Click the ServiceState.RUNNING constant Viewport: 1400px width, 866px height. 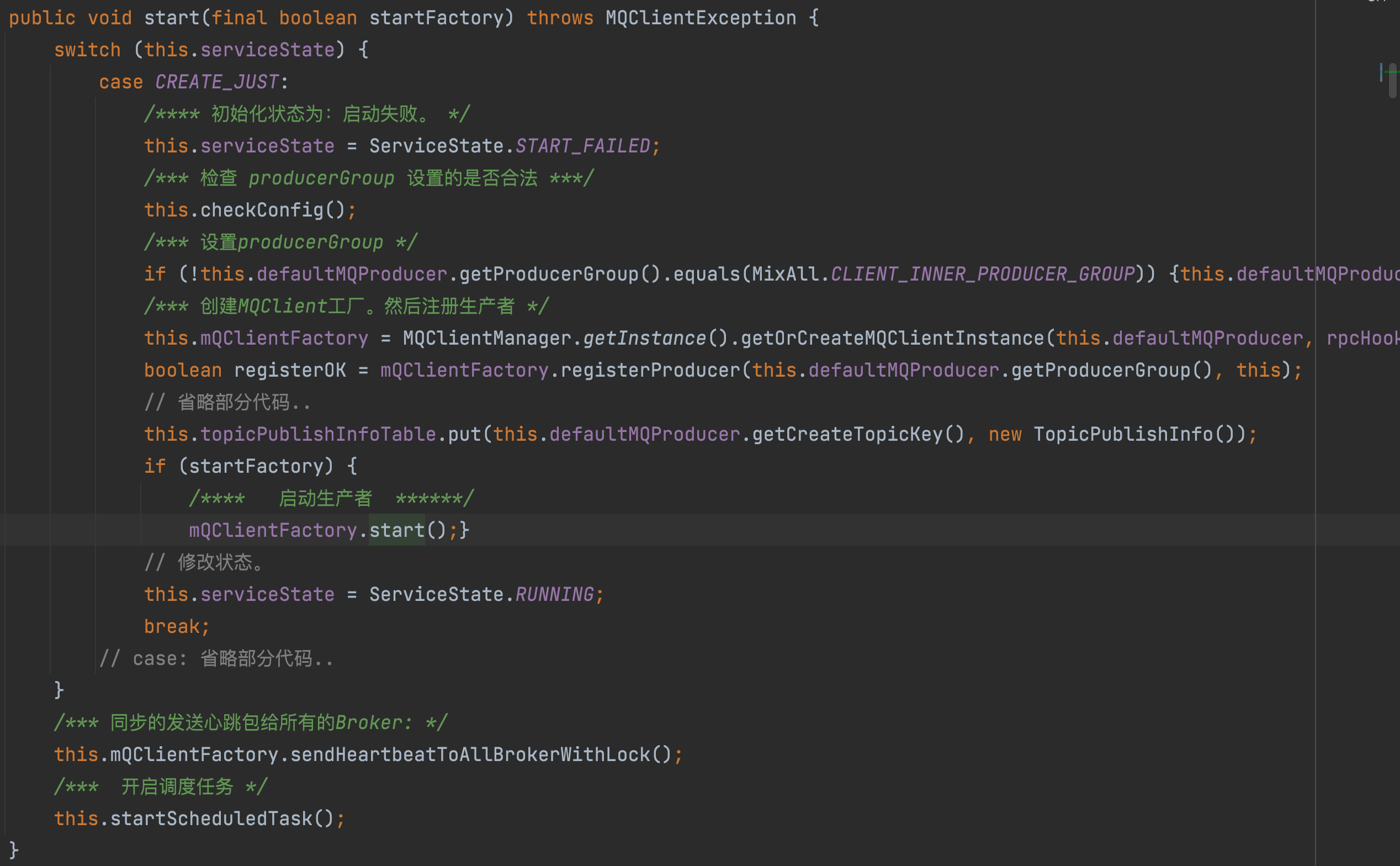point(554,594)
